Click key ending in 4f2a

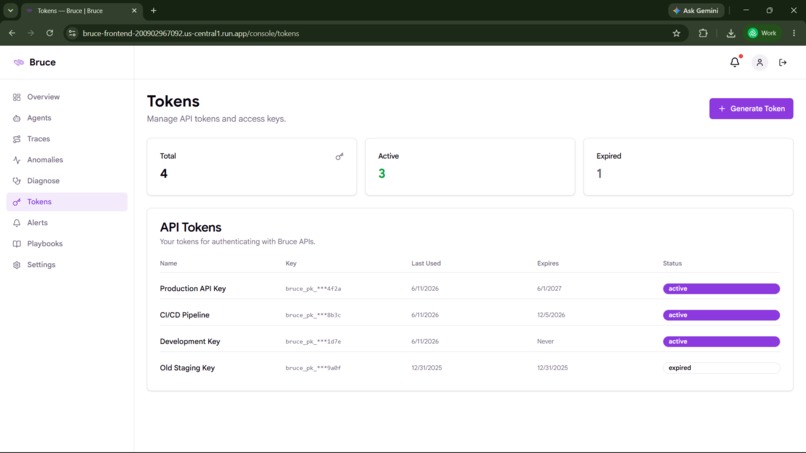point(313,288)
